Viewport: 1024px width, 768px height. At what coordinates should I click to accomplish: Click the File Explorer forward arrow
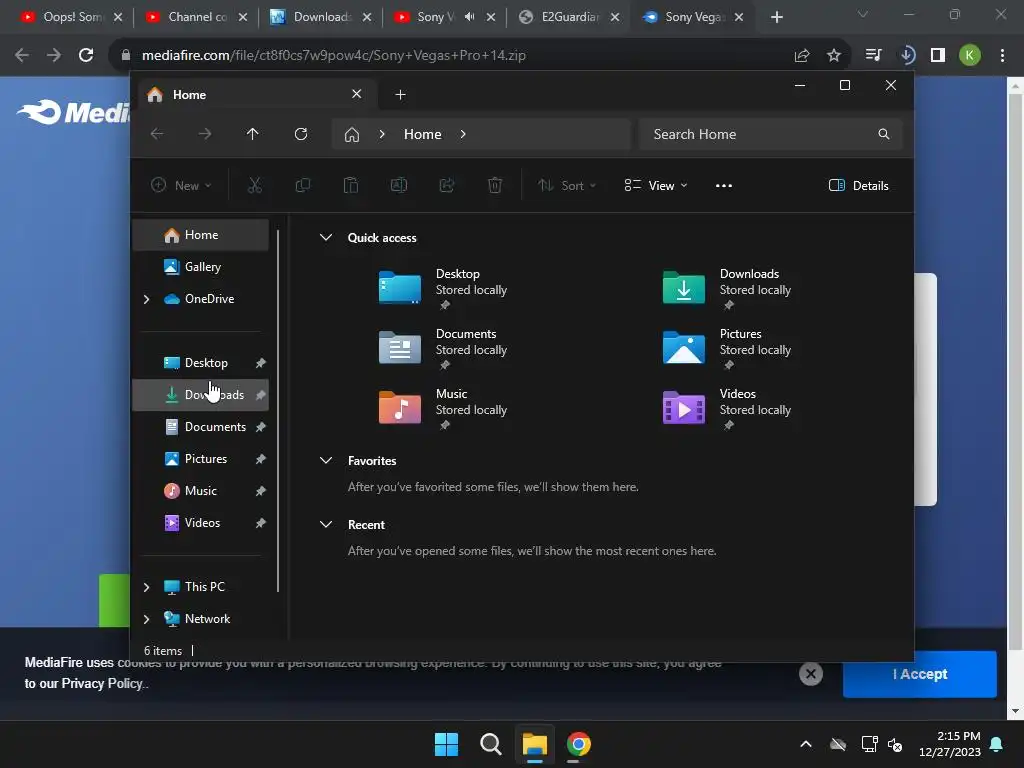coord(205,134)
